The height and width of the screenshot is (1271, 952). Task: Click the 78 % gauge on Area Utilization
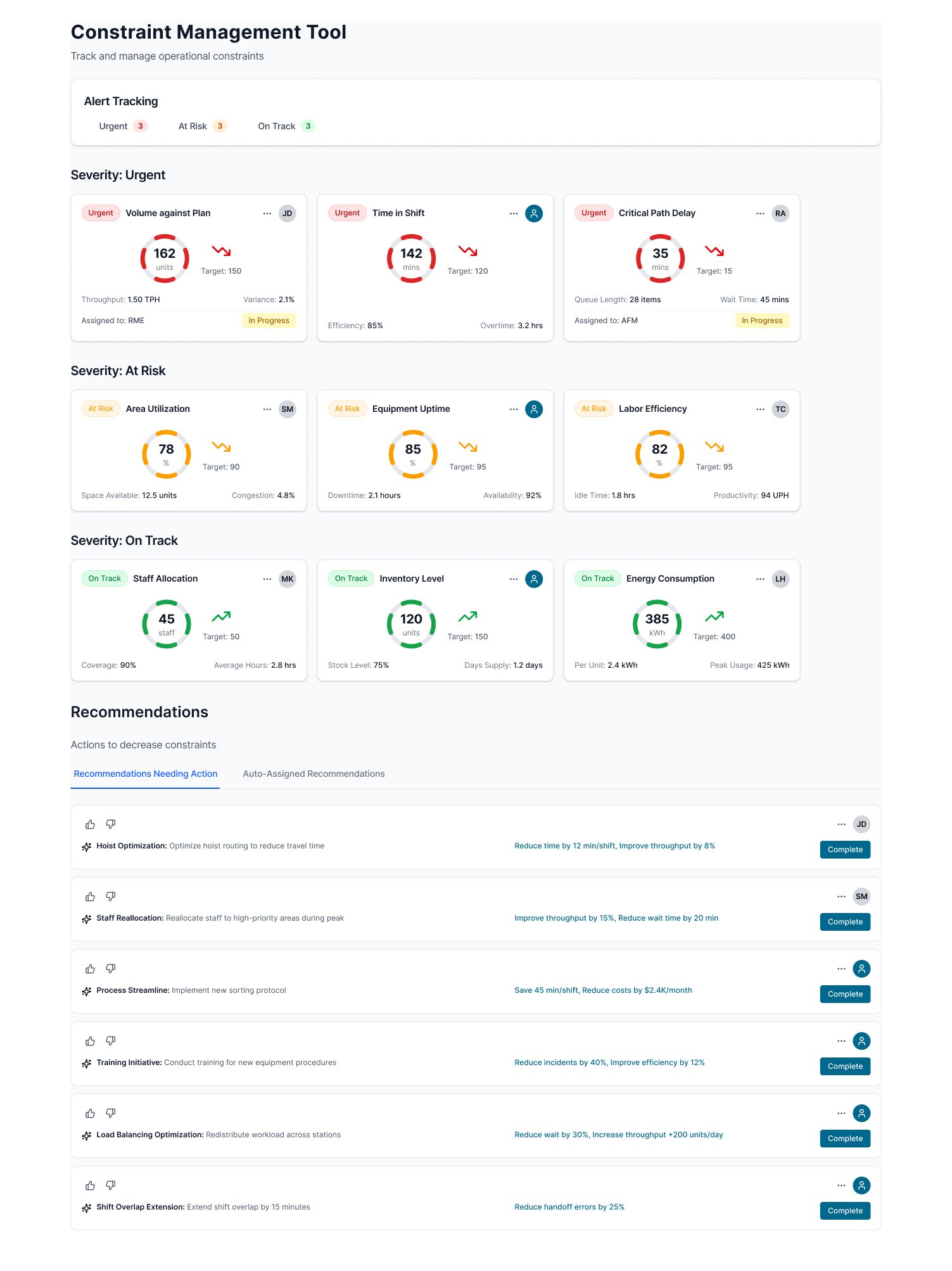166,454
